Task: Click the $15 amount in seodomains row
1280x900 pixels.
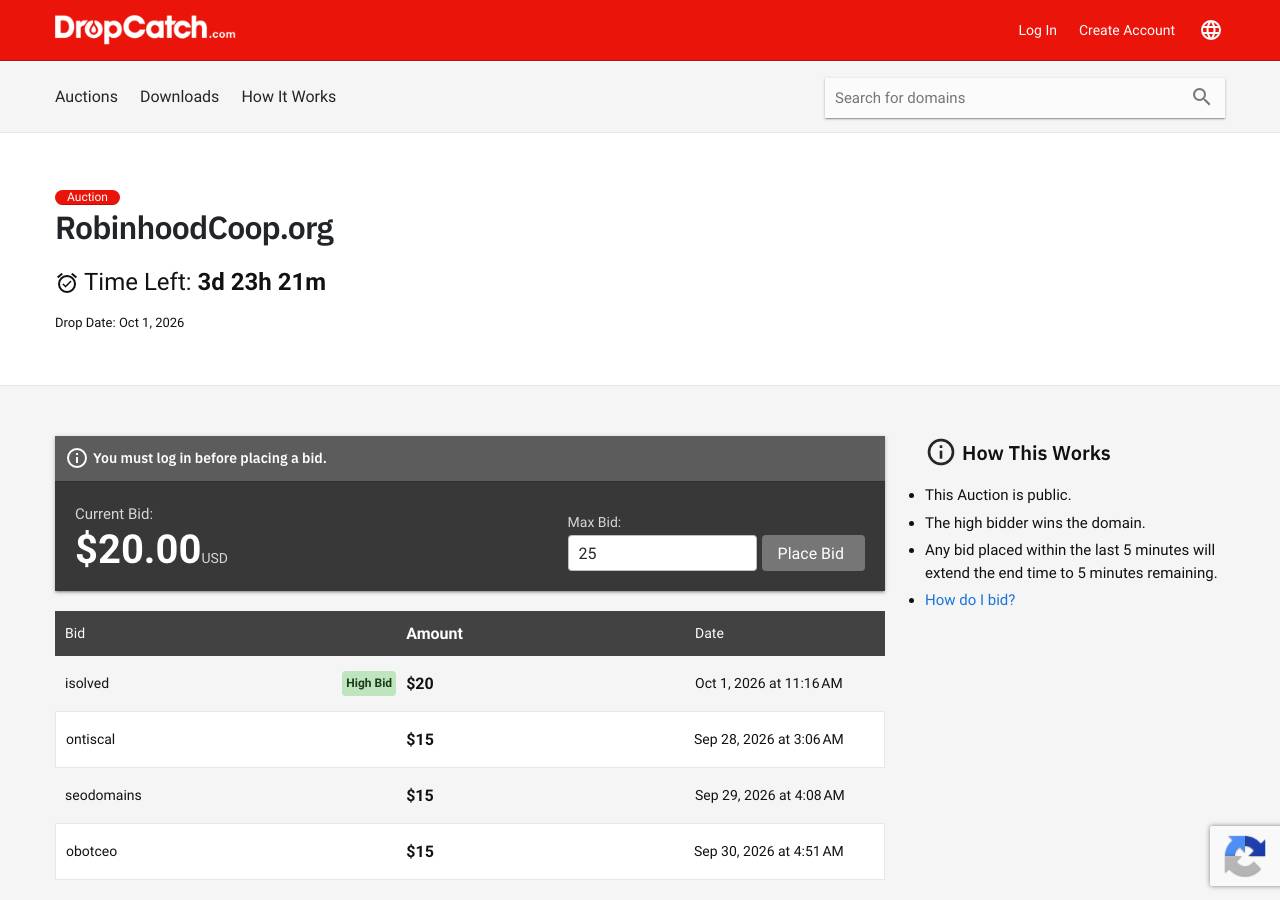Action: tap(420, 795)
